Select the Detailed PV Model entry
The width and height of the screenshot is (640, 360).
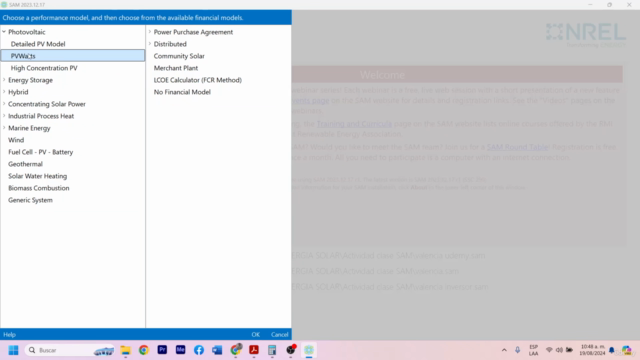pos(38,44)
